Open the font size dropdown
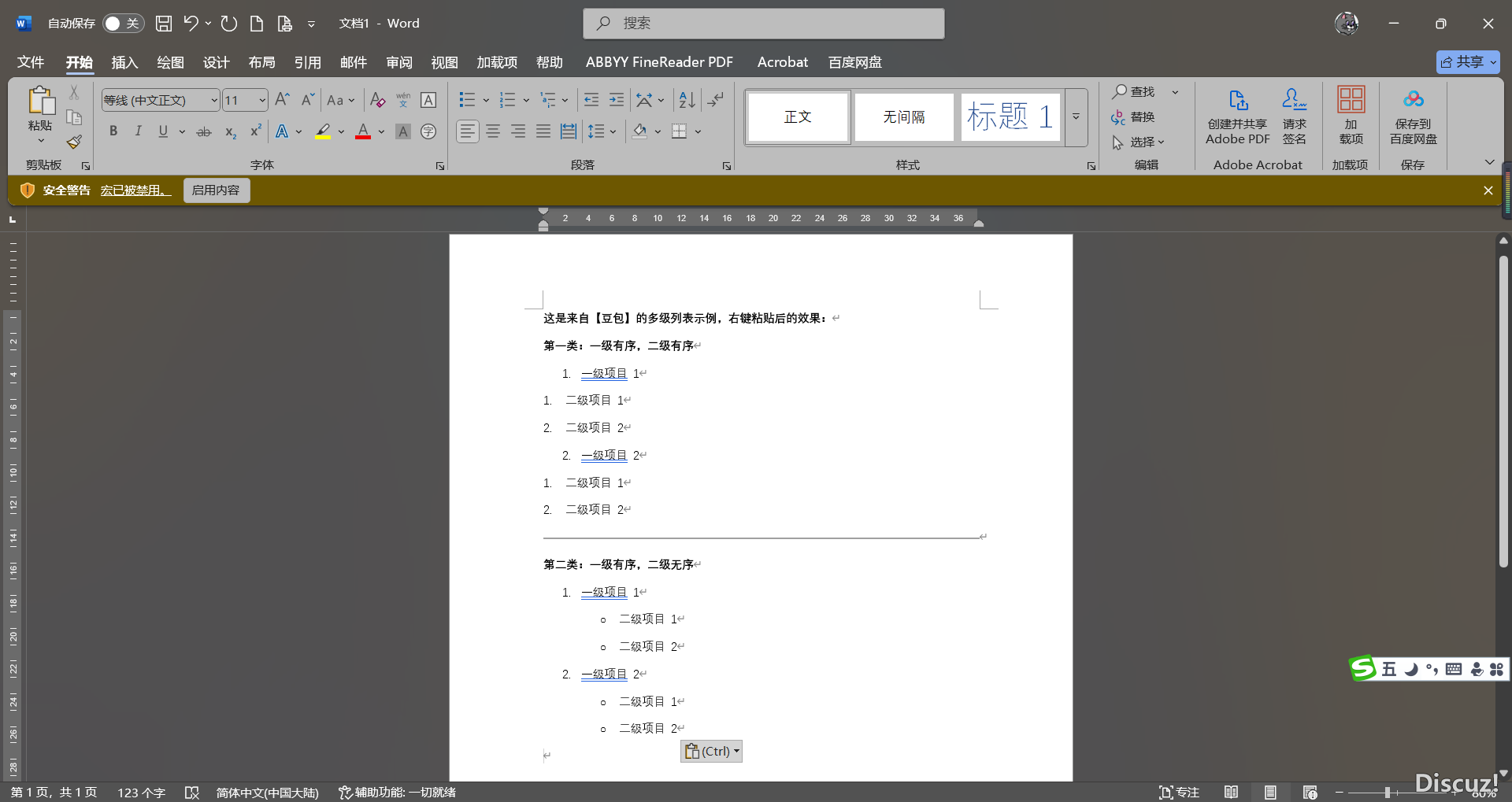This screenshot has height=802, width=1512. (261, 100)
